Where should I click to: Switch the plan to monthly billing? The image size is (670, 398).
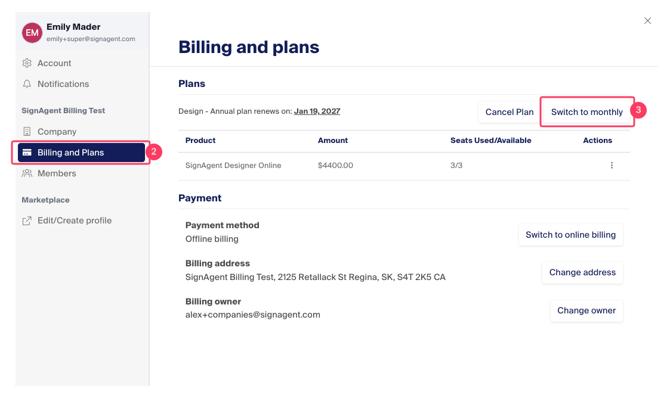tap(587, 112)
